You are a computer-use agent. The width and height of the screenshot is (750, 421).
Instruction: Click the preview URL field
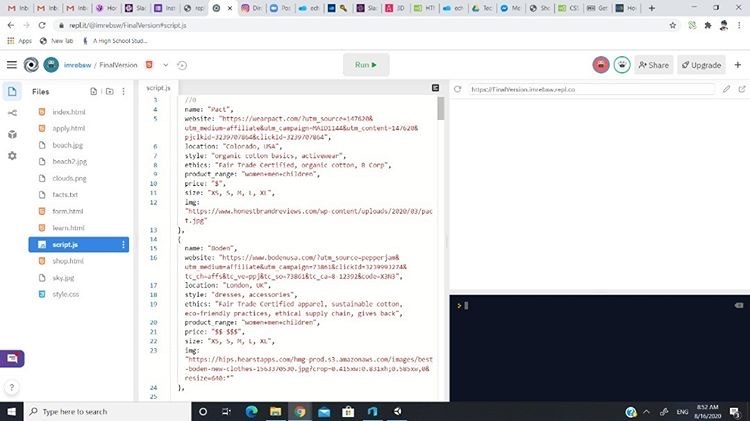pyautogui.click(x=591, y=89)
